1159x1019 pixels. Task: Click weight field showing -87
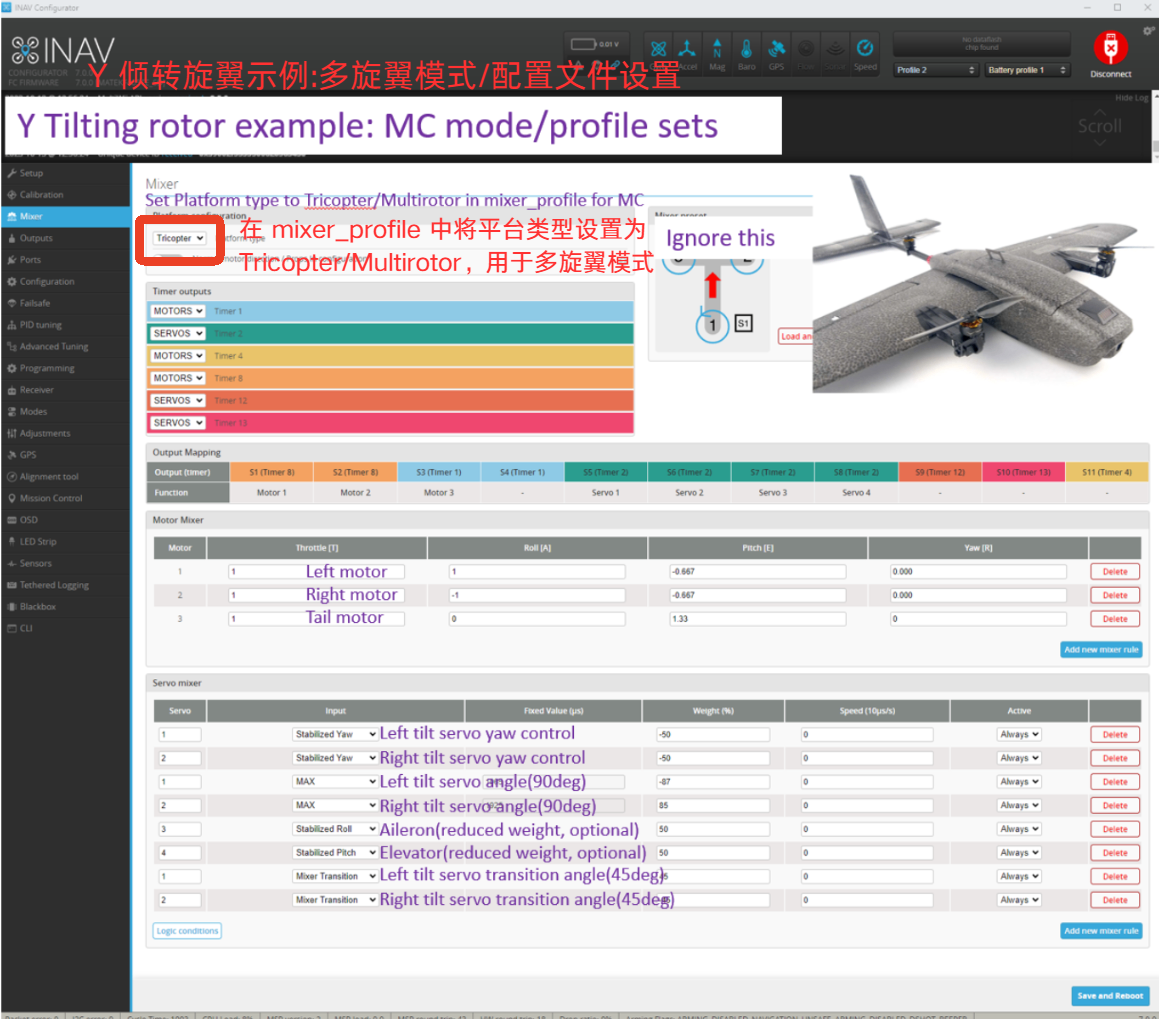pyautogui.click(x=713, y=782)
